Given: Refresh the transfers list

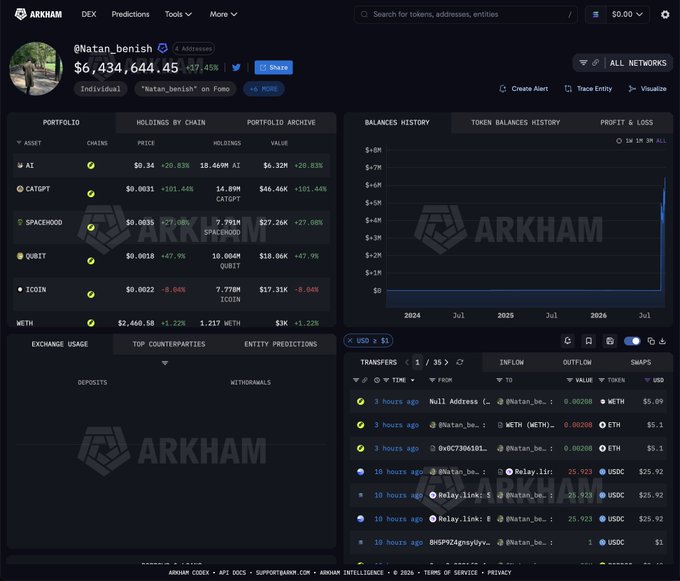Looking at the screenshot, I should point(460,362).
